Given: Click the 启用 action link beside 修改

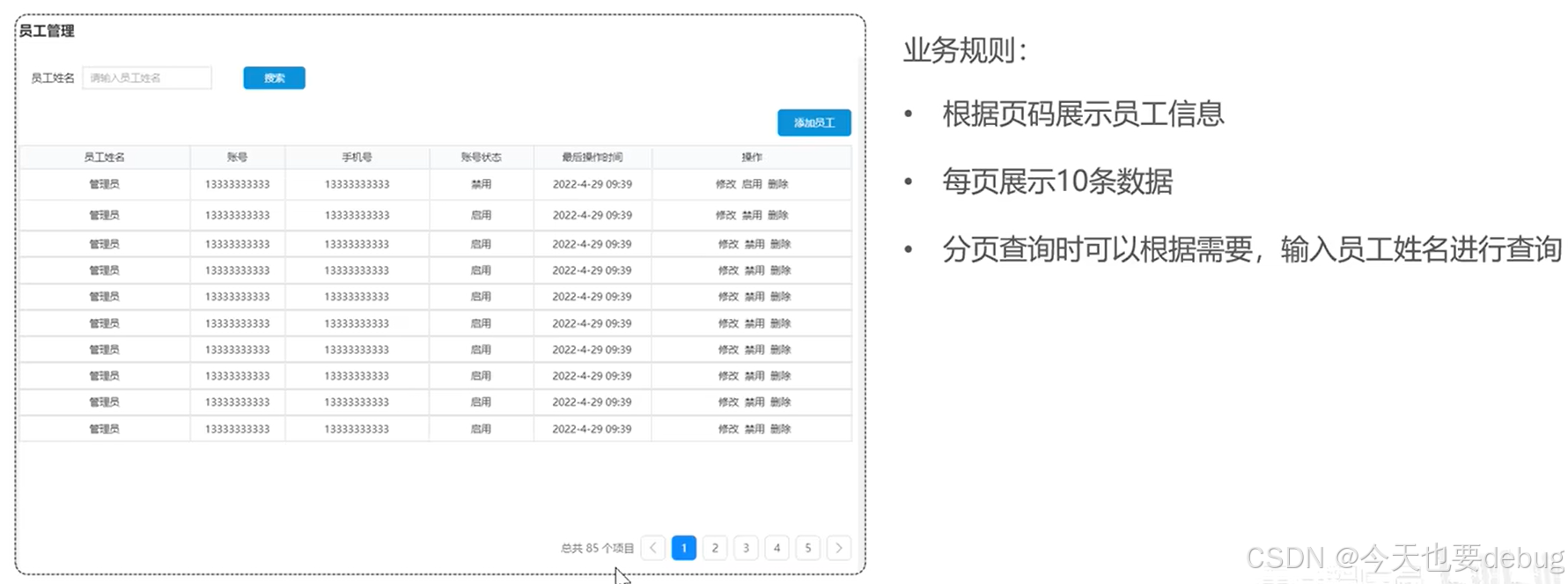Looking at the screenshot, I should (x=752, y=184).
